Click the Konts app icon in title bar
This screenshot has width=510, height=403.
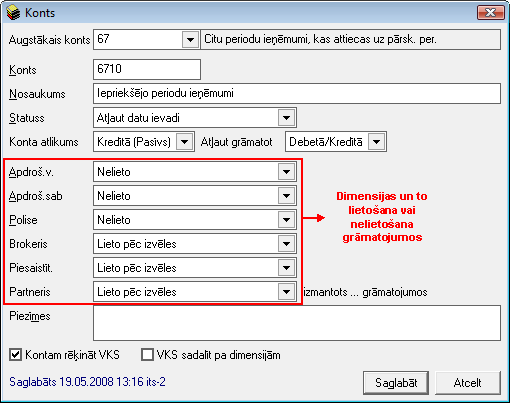[x=13, y=13]
